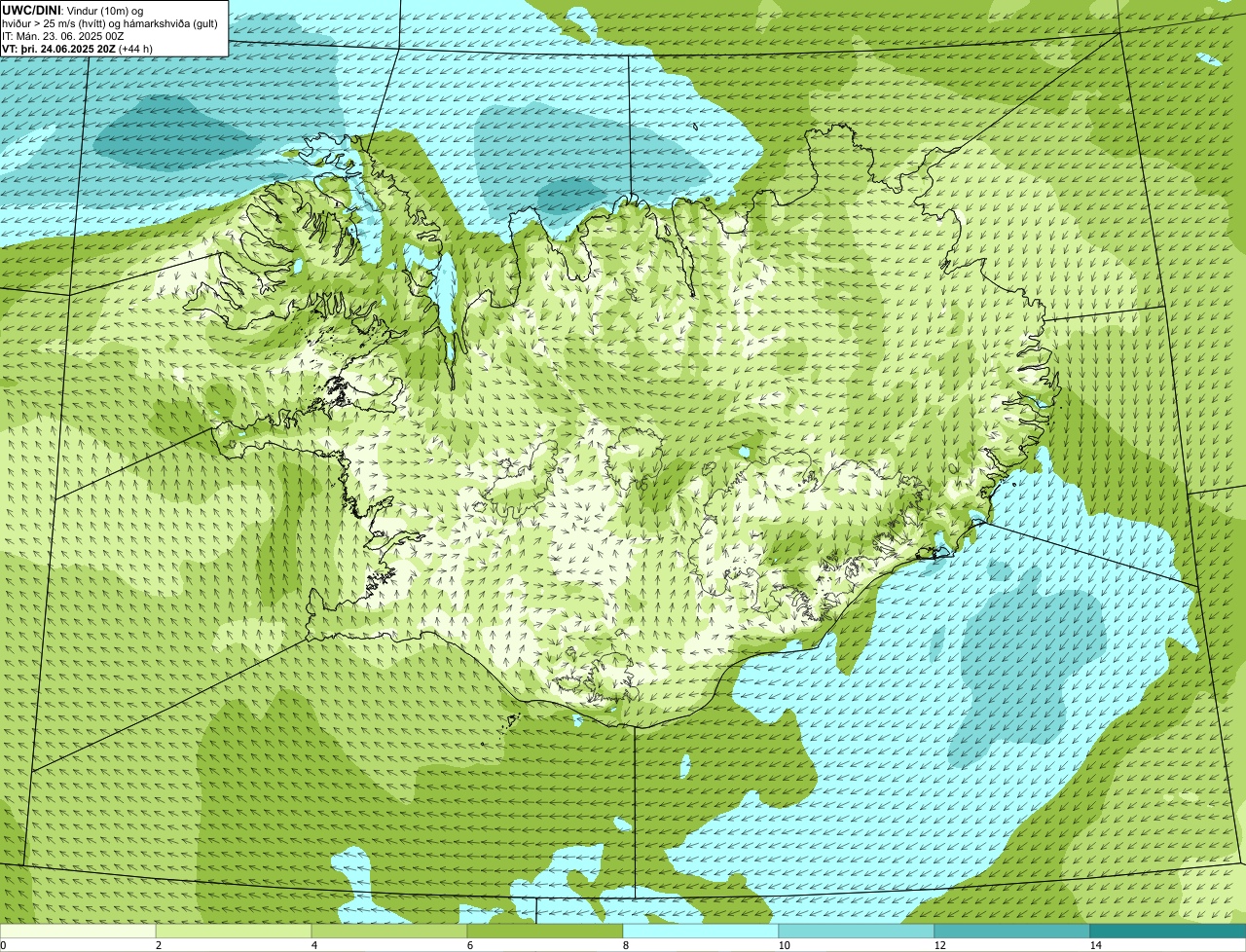
Task: Select the 0–2 m/s palest color bar segment
Action: coord(78,931)
